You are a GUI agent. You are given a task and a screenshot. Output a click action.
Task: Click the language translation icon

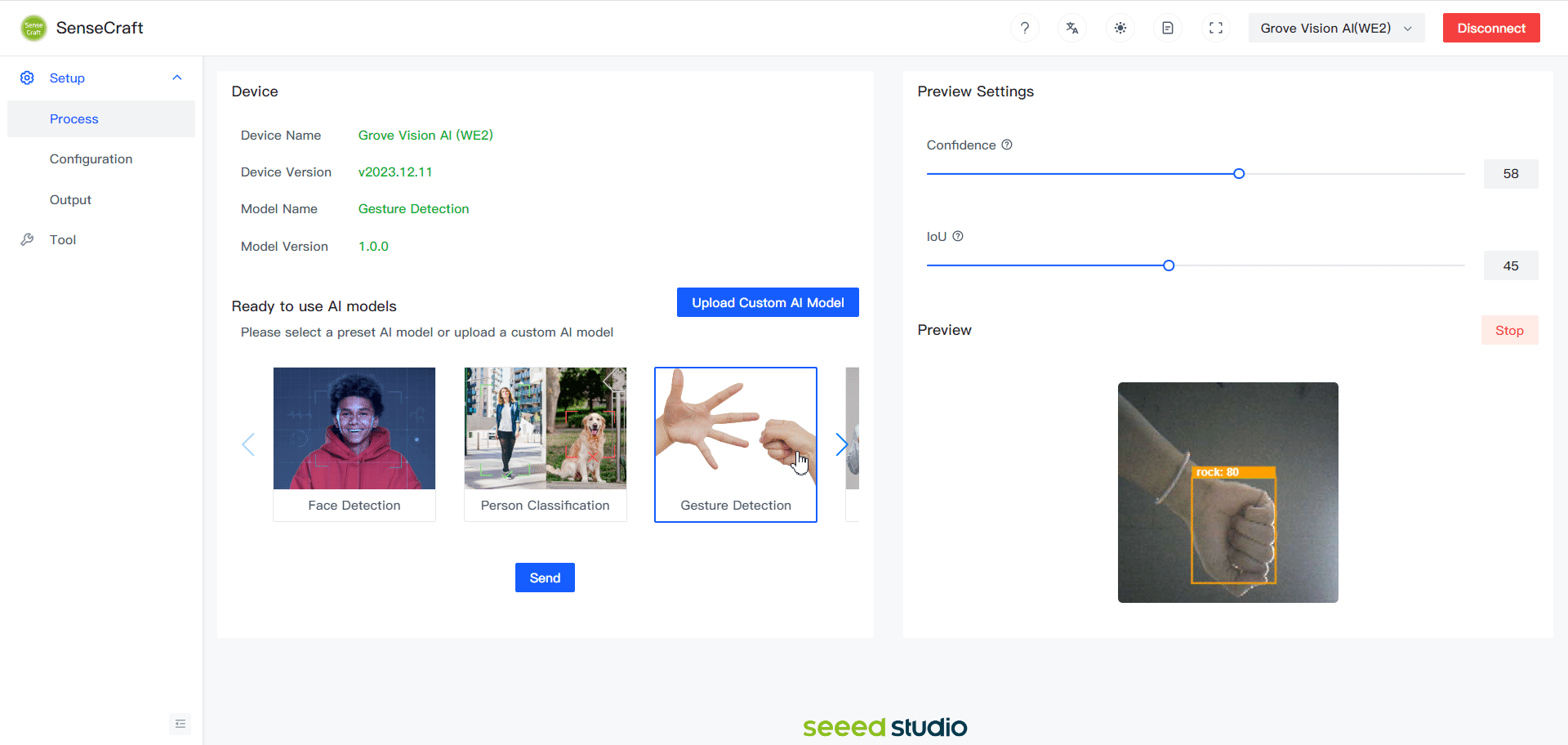click(x=1072, y=28)
